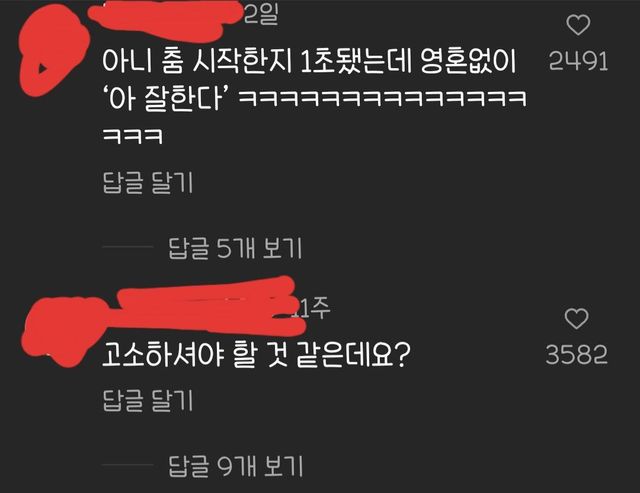
Task: Click the 1주 timestamp
Action: coord(313,308)
